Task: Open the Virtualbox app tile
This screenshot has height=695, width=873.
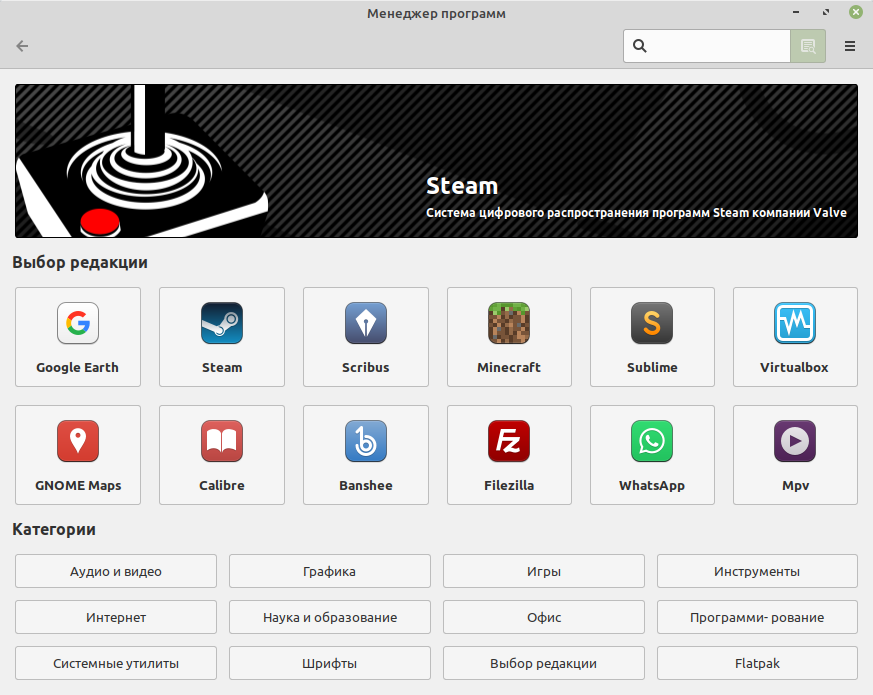Action: click(x=795, y=337)
